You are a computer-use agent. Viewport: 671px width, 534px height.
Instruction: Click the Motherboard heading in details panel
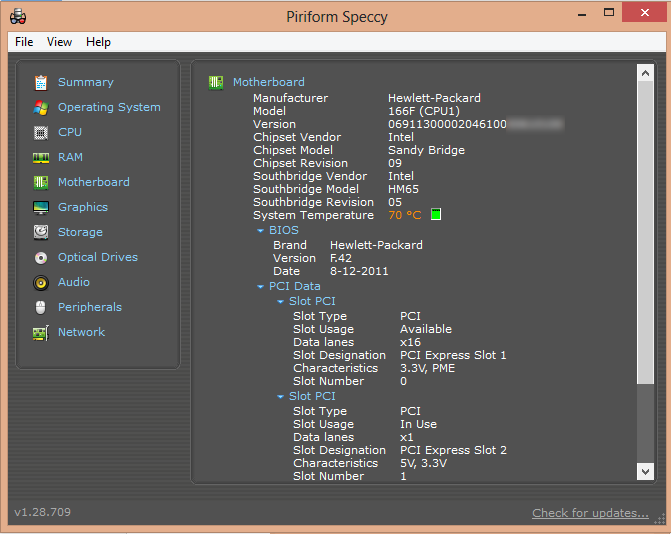[x=269, y=82]
